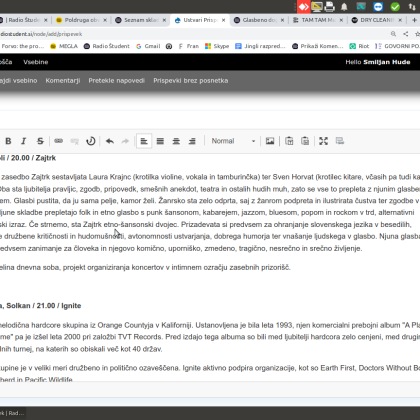Open Komentarji admin menu item
Image resolution: width=420 pixels, height=420 pixels.
(x=63, y=81)
